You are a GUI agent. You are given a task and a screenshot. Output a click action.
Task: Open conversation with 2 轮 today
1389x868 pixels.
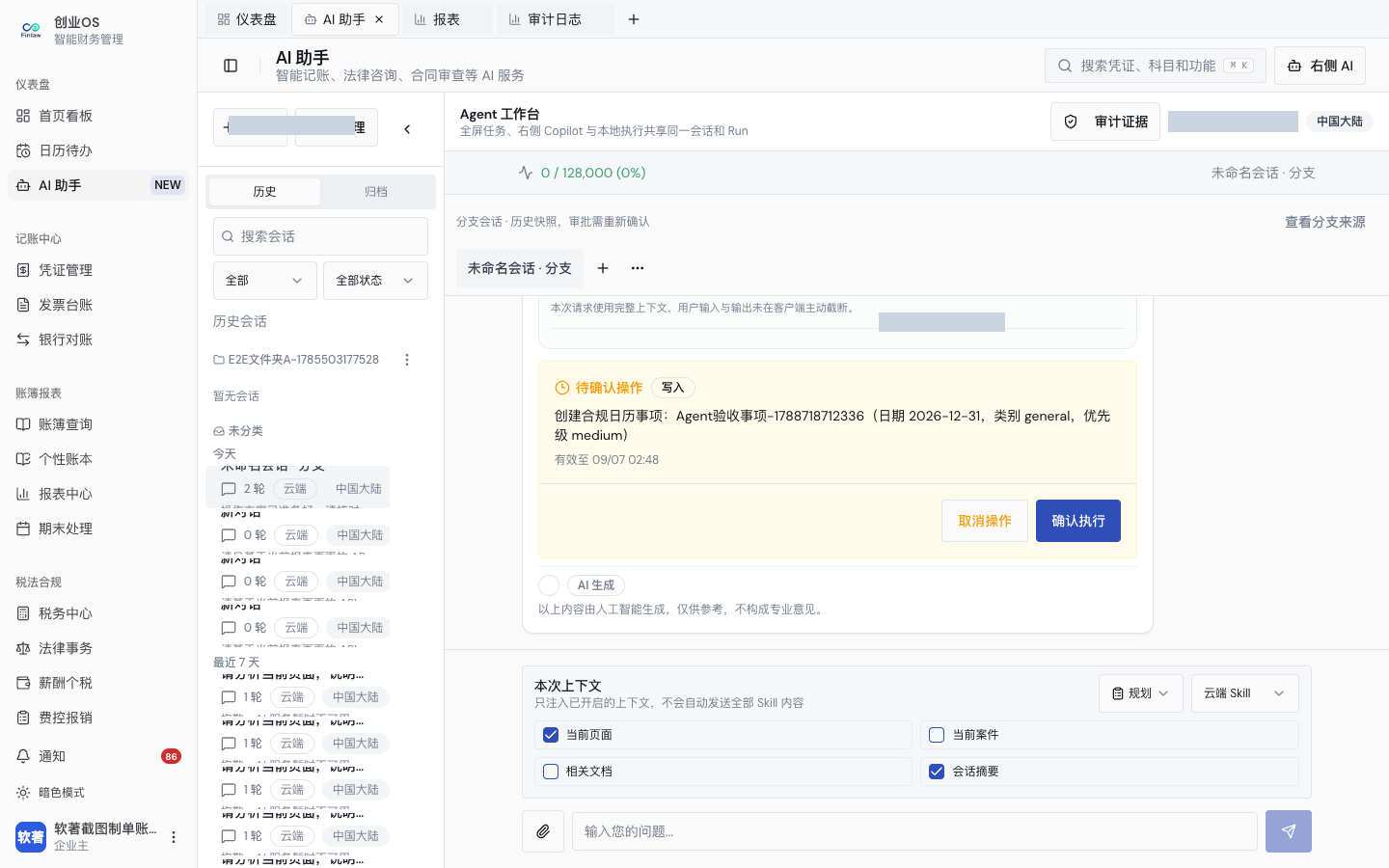(x=297, y=488)
